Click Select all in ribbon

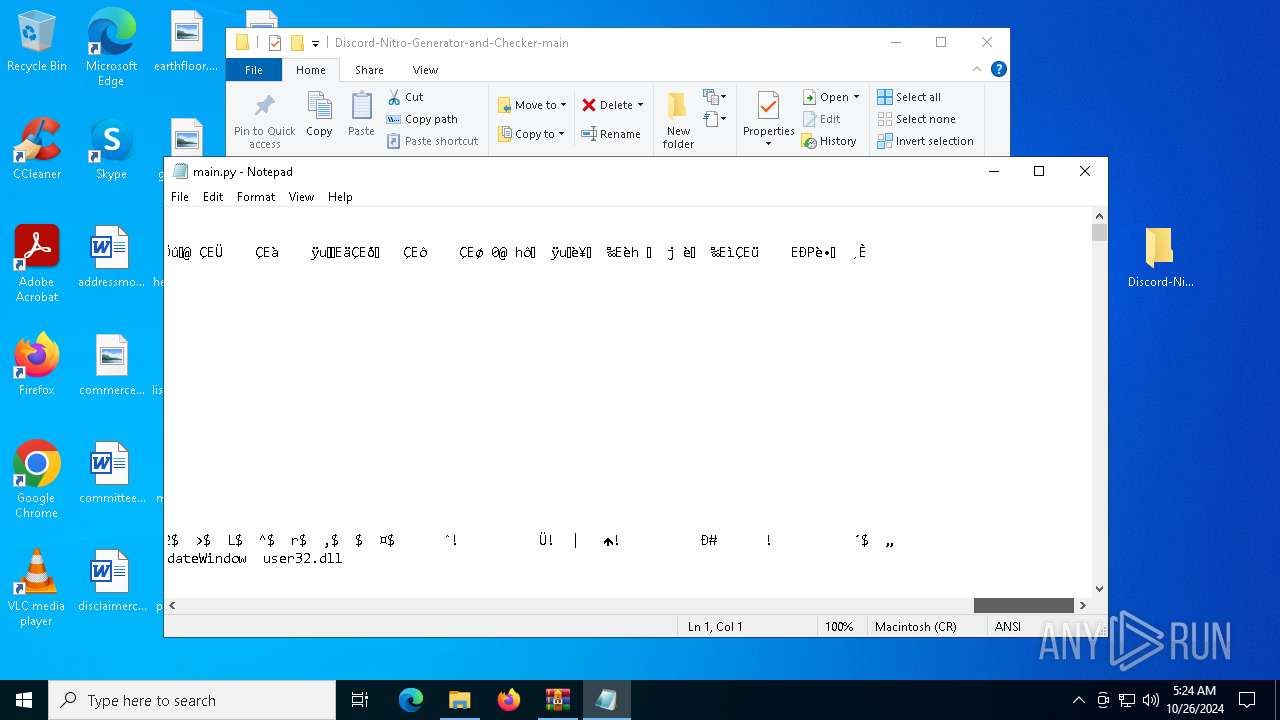(909, 97)
